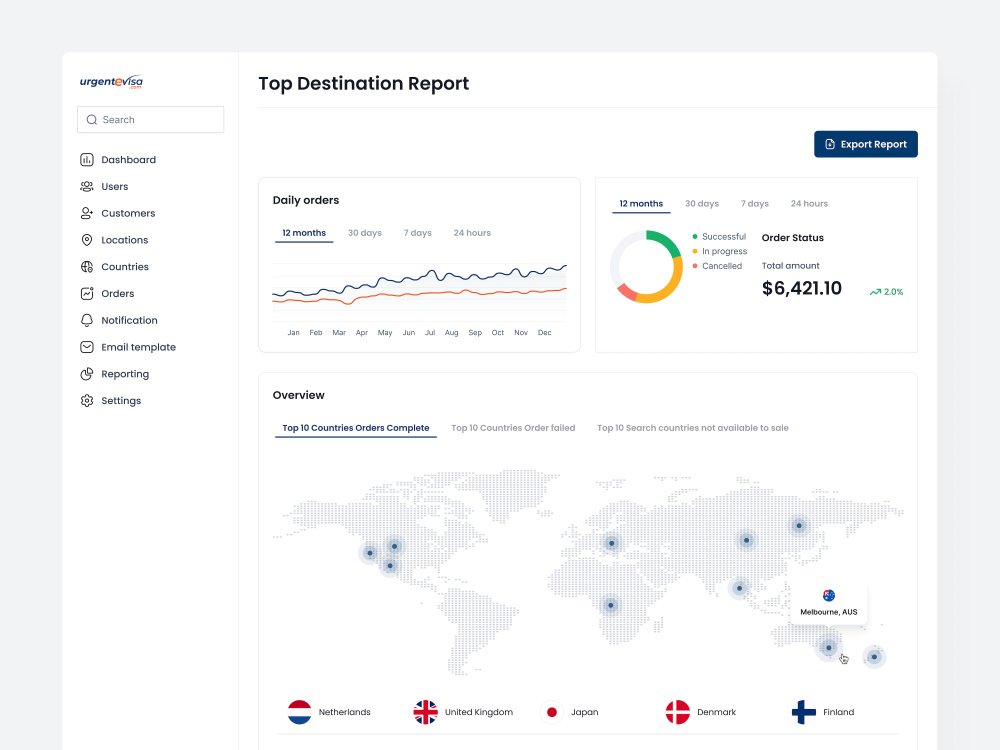The height and width of the screenshot is (750, 1000).
Task: Select Top 10 Countries Orders Complete tab
Action: 356,429
